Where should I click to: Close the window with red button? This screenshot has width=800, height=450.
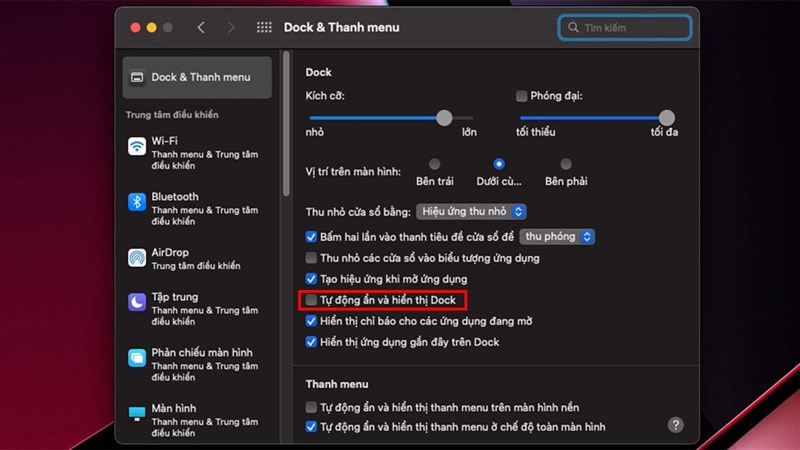click(x=135, y=28)
